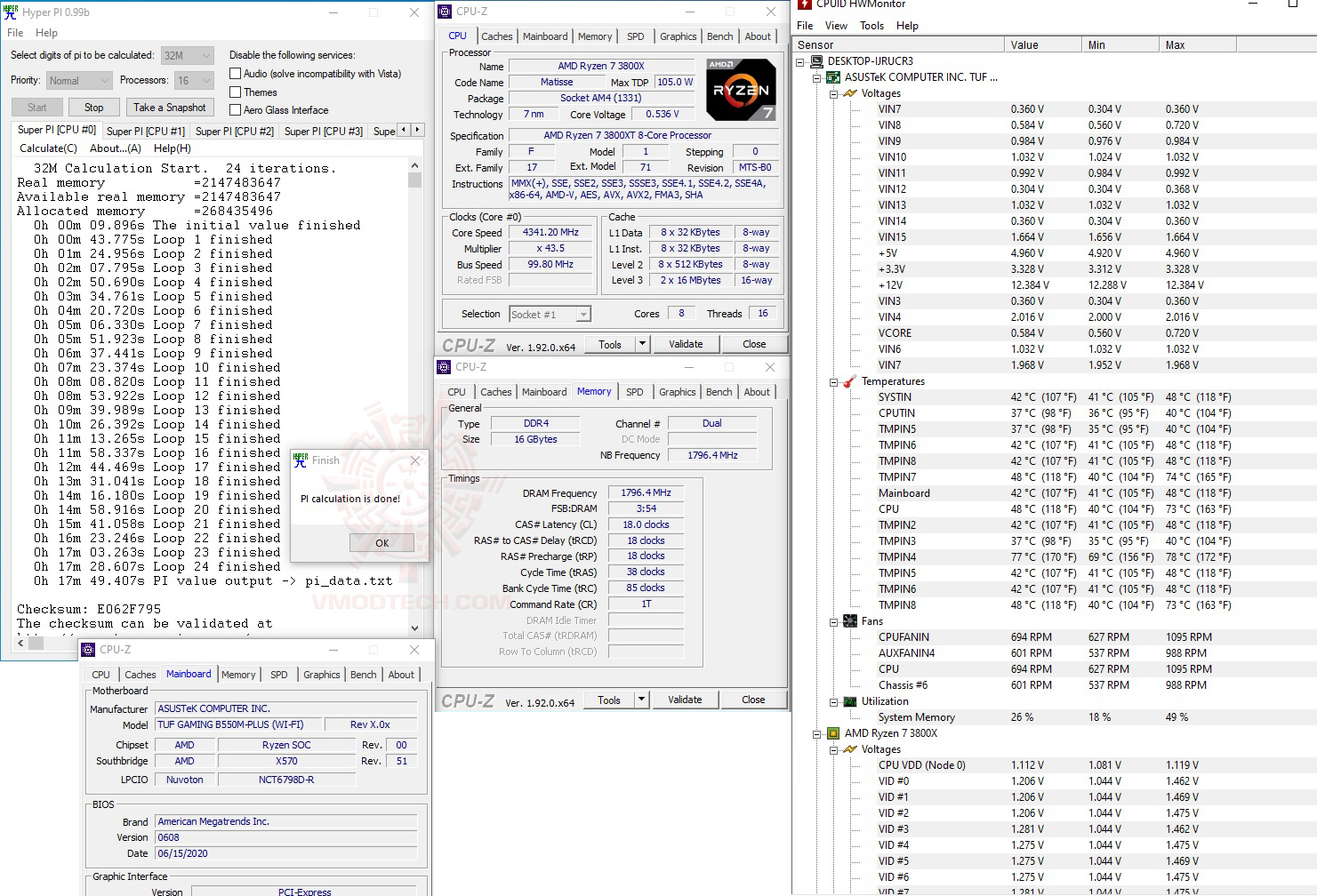
Task: Open the Hyper PI Help menu
Action: tap(46, 33)
